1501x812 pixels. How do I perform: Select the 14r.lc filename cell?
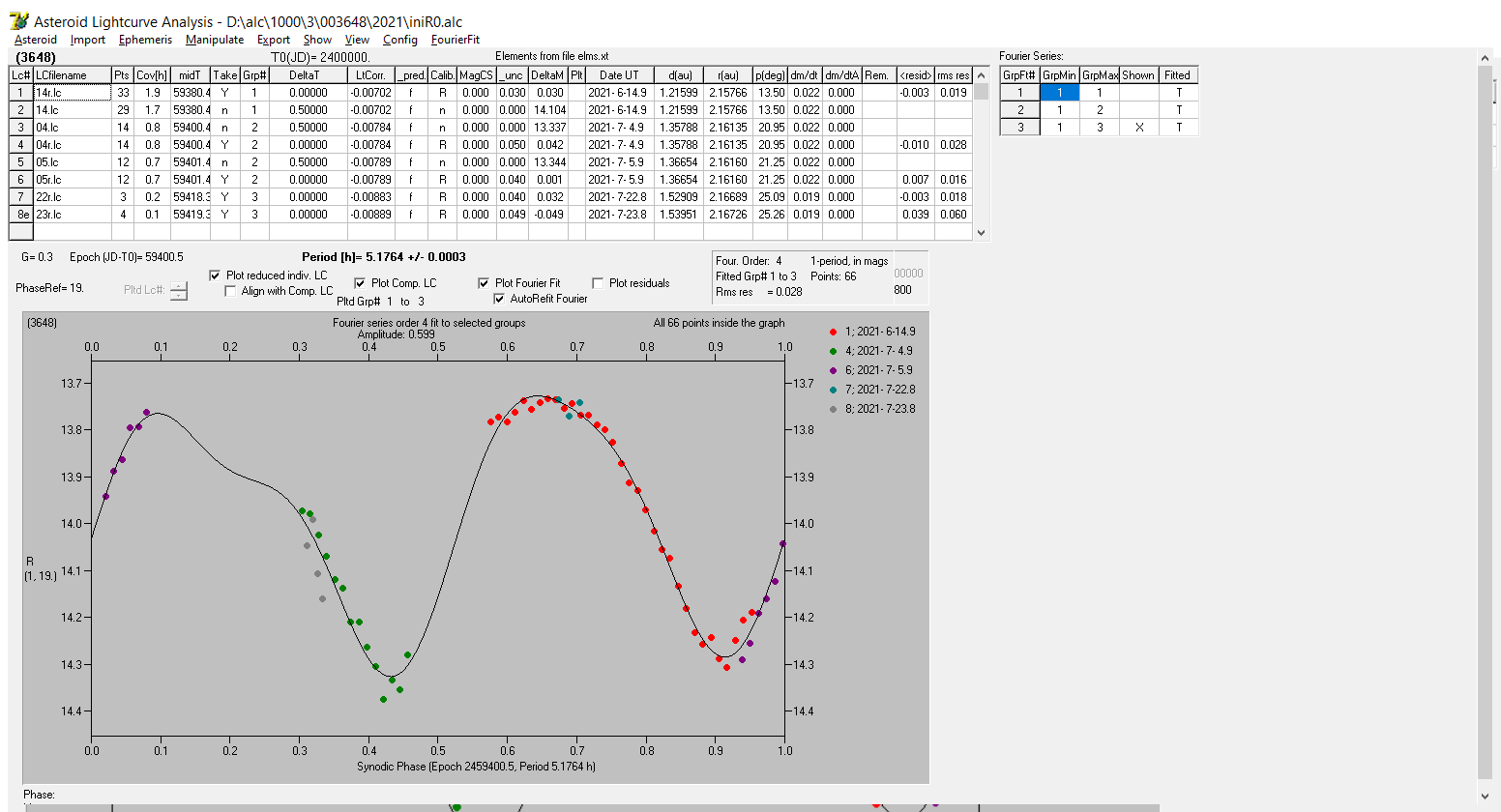[x=73, y=93]
